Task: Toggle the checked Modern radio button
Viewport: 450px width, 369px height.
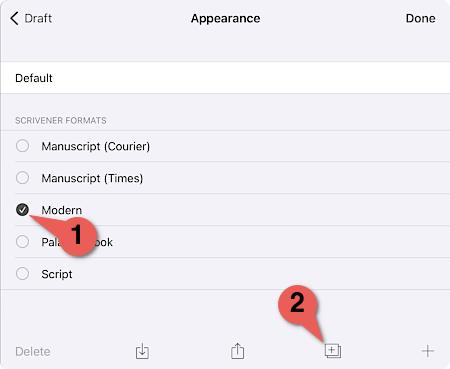Action: click(22, 210)
